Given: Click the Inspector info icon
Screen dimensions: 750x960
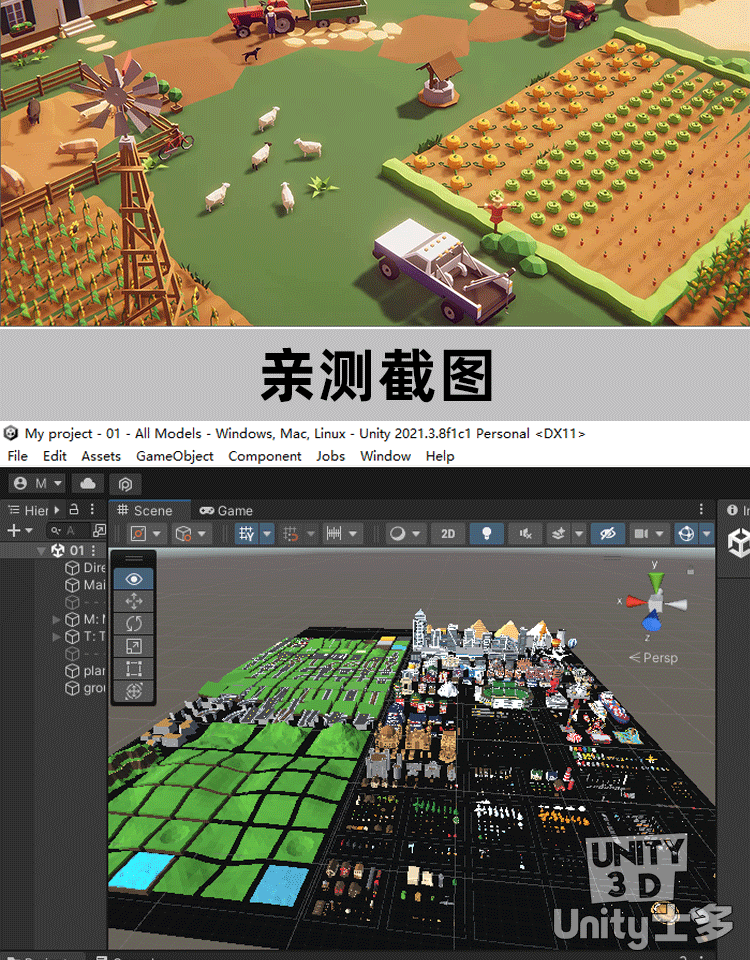Looking at the screenshot, I should coord(732,510).
